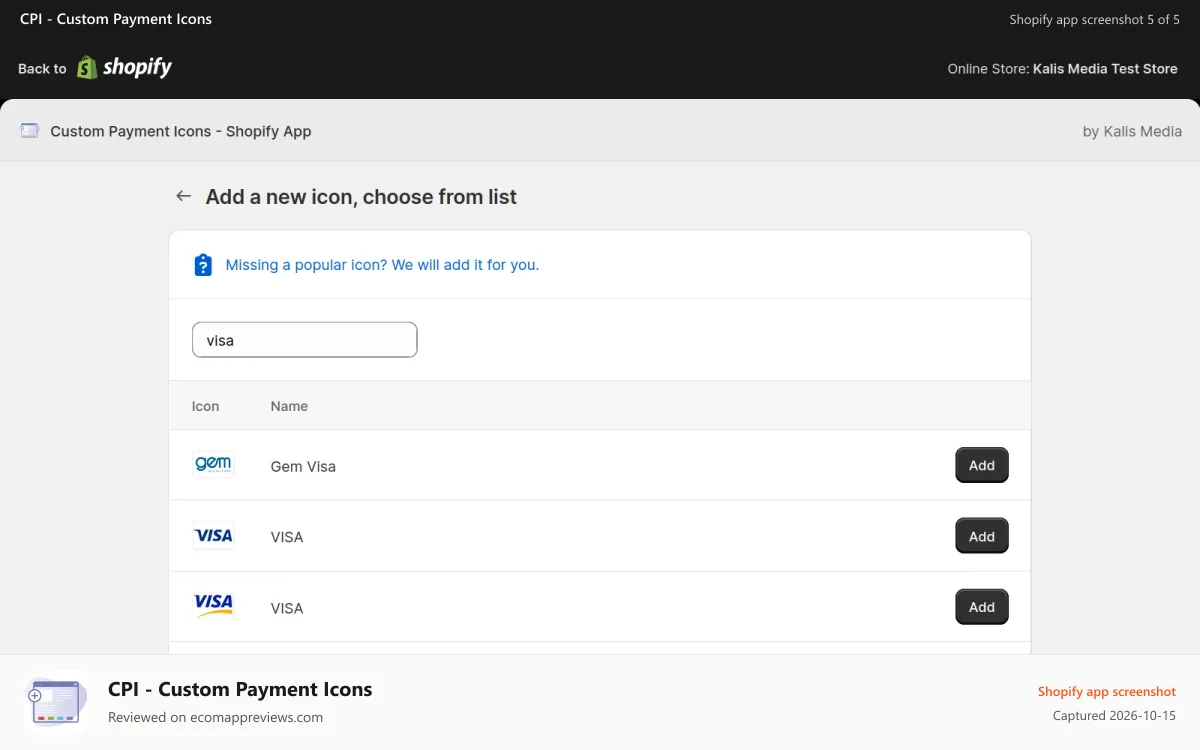The width and height of the screenshot is (1200, 750).
Task: Click Shopify app screenshot 5 of 5 text
Action: click(1094, 19)
